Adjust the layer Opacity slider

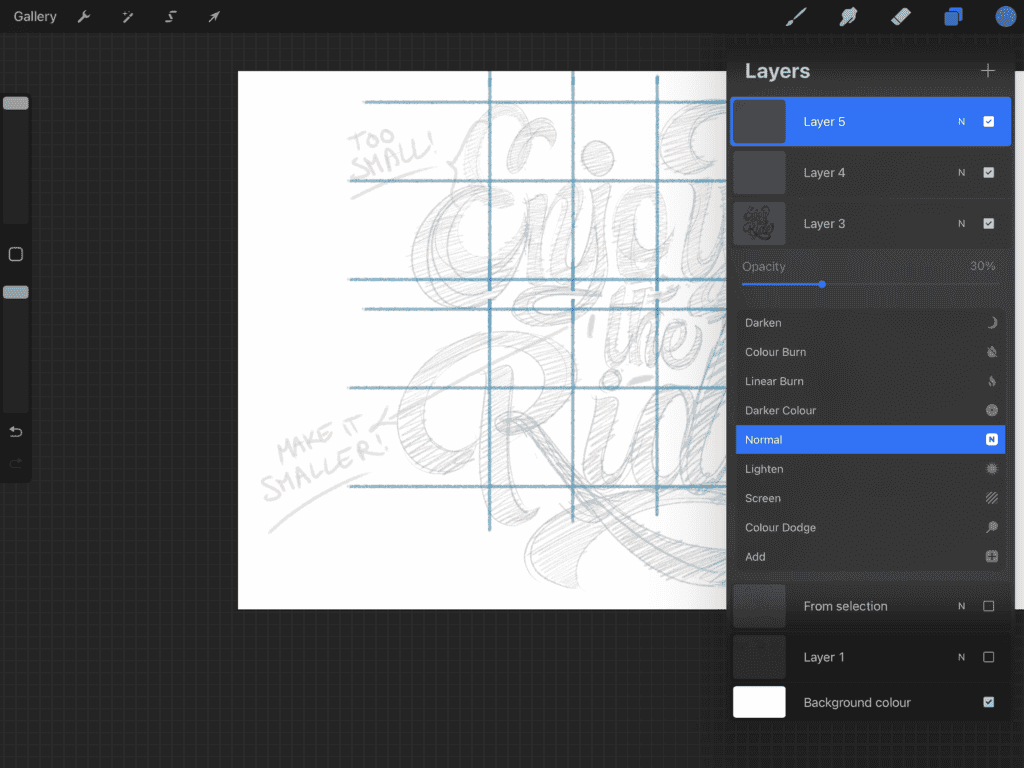(822, 284)
